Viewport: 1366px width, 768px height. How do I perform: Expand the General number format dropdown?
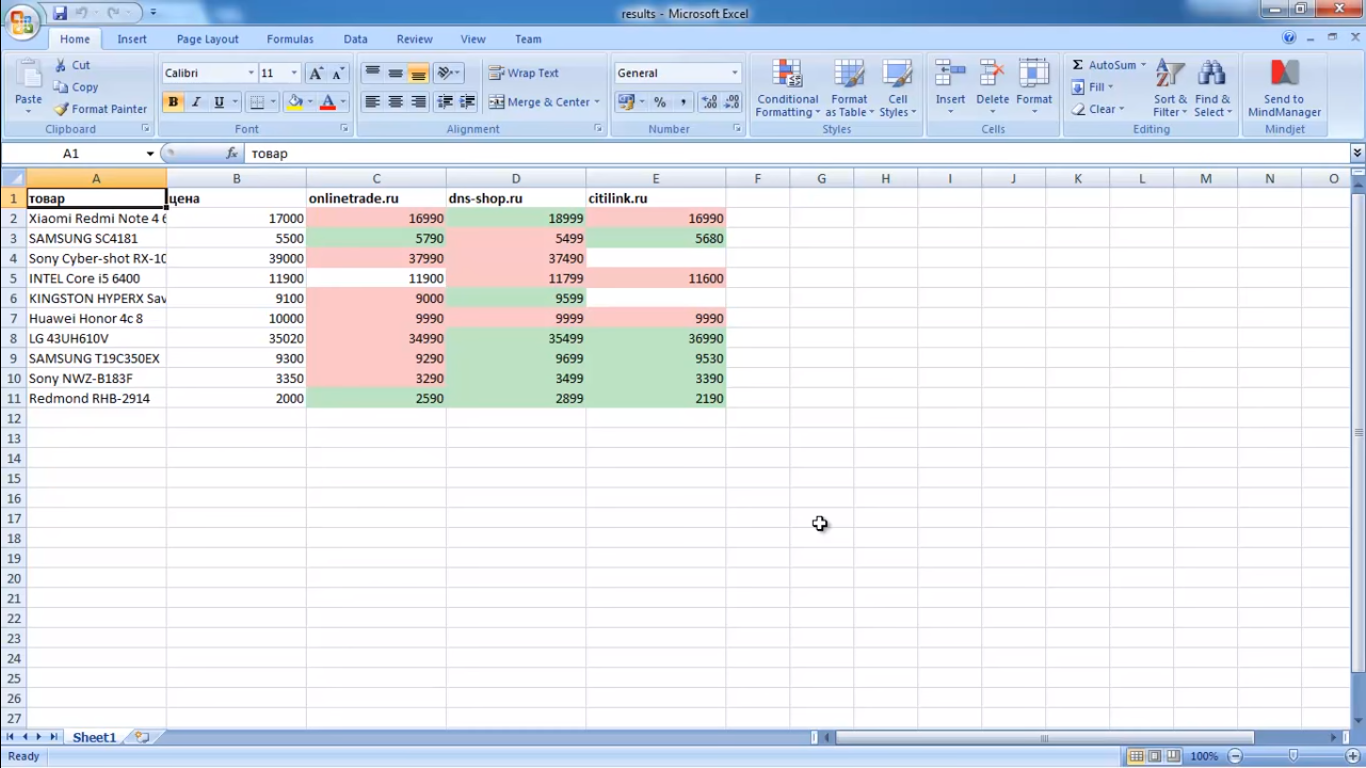click(734, 73)
